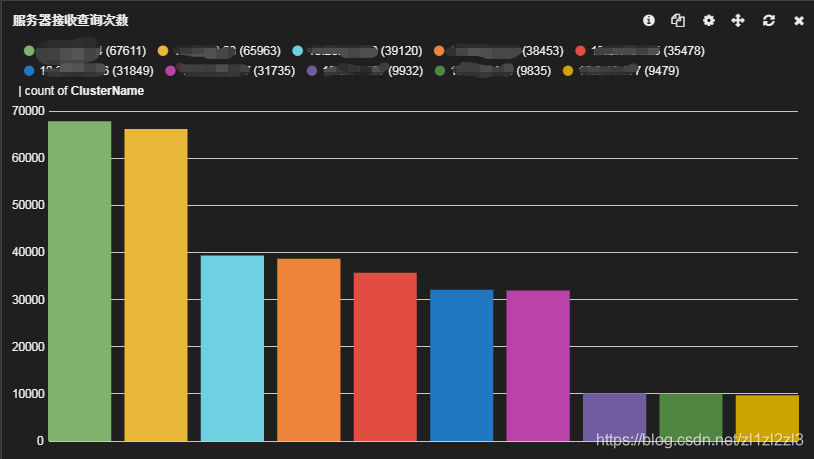Open the panel info icon
This screenshot has height=459, width=814.
[x=648, y=20]
